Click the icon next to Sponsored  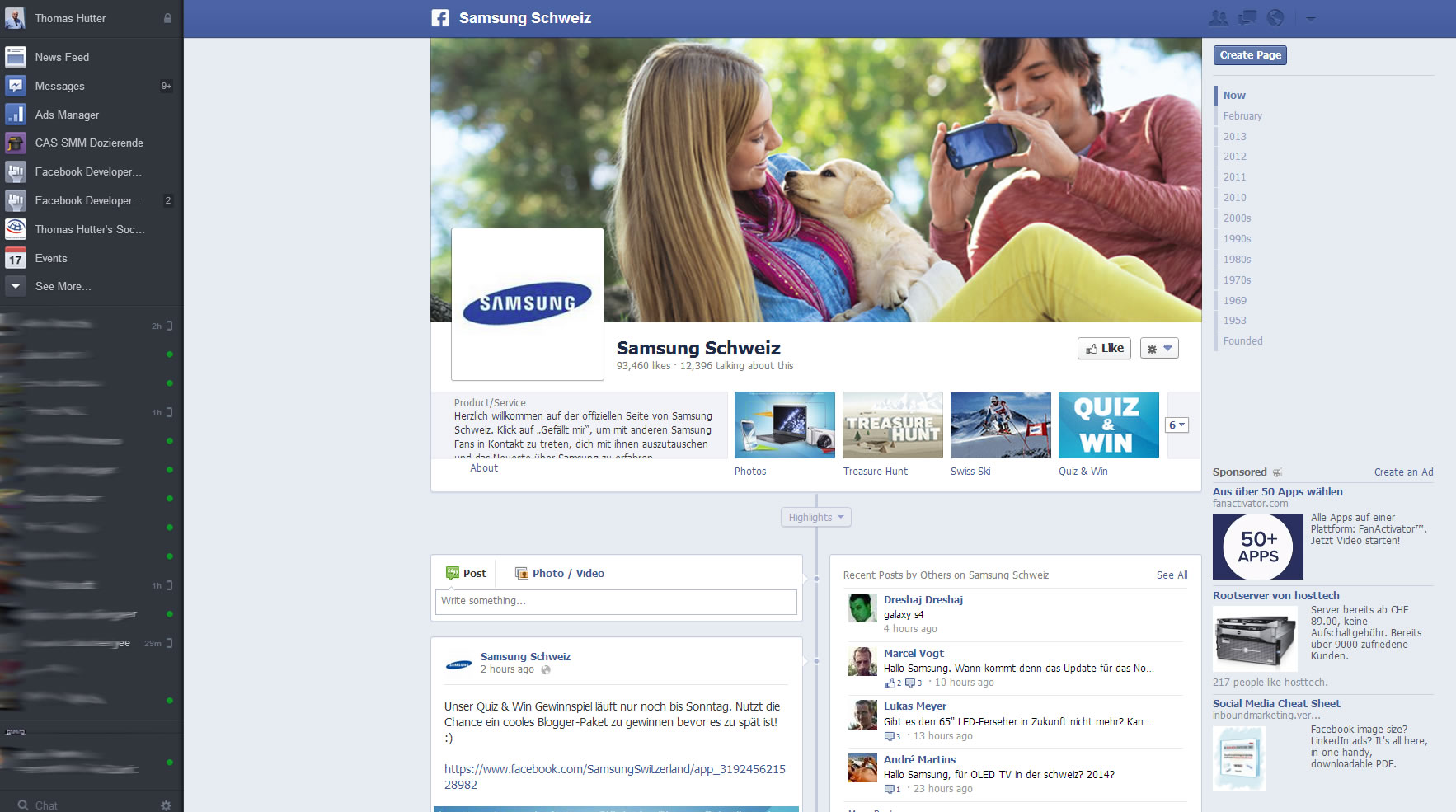pyautogui.click(x=1277, y=472)
